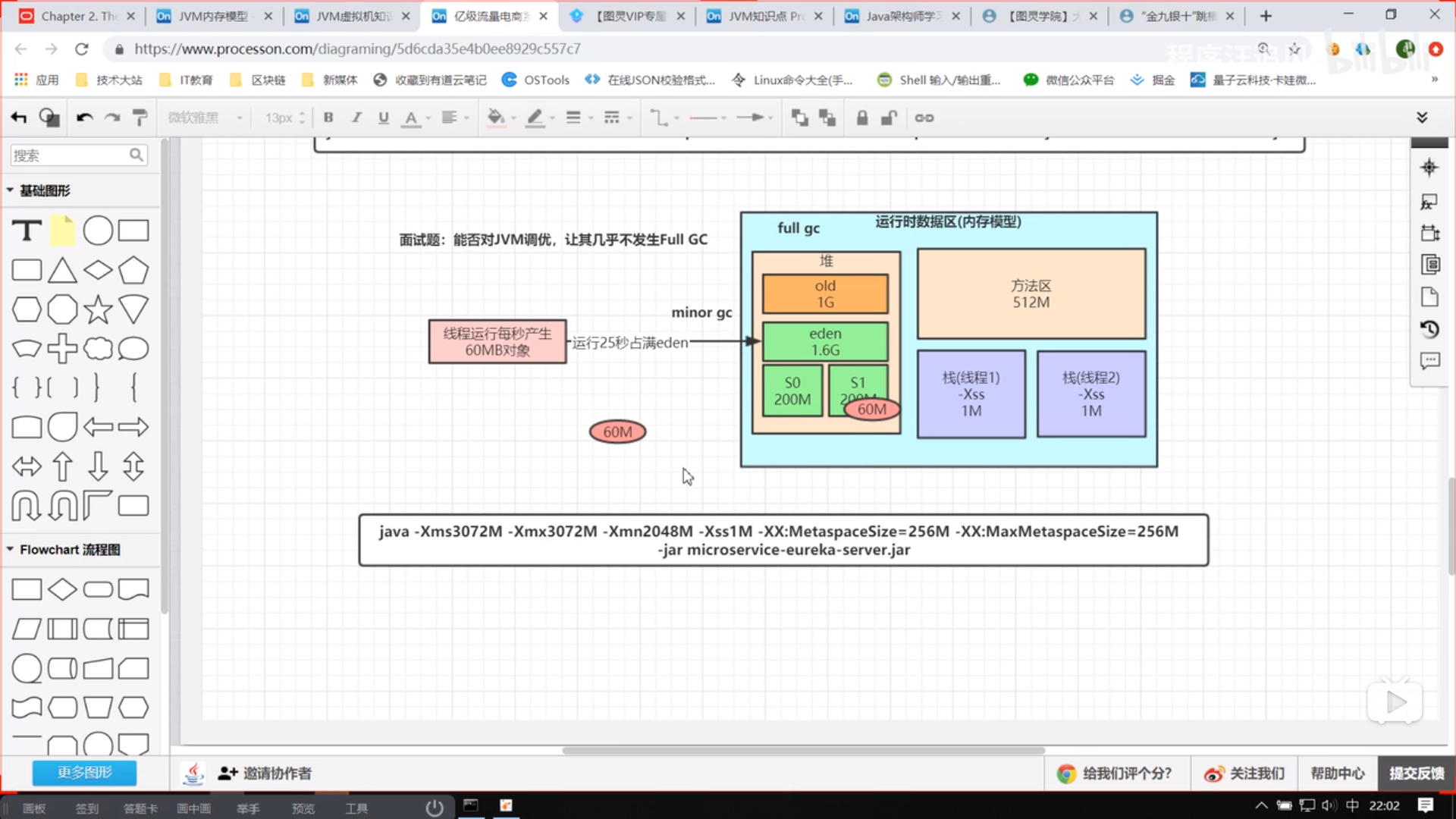Screen dimensions: 1456x819
Task: Click the lock shape icon
Action: coord(862,118)
